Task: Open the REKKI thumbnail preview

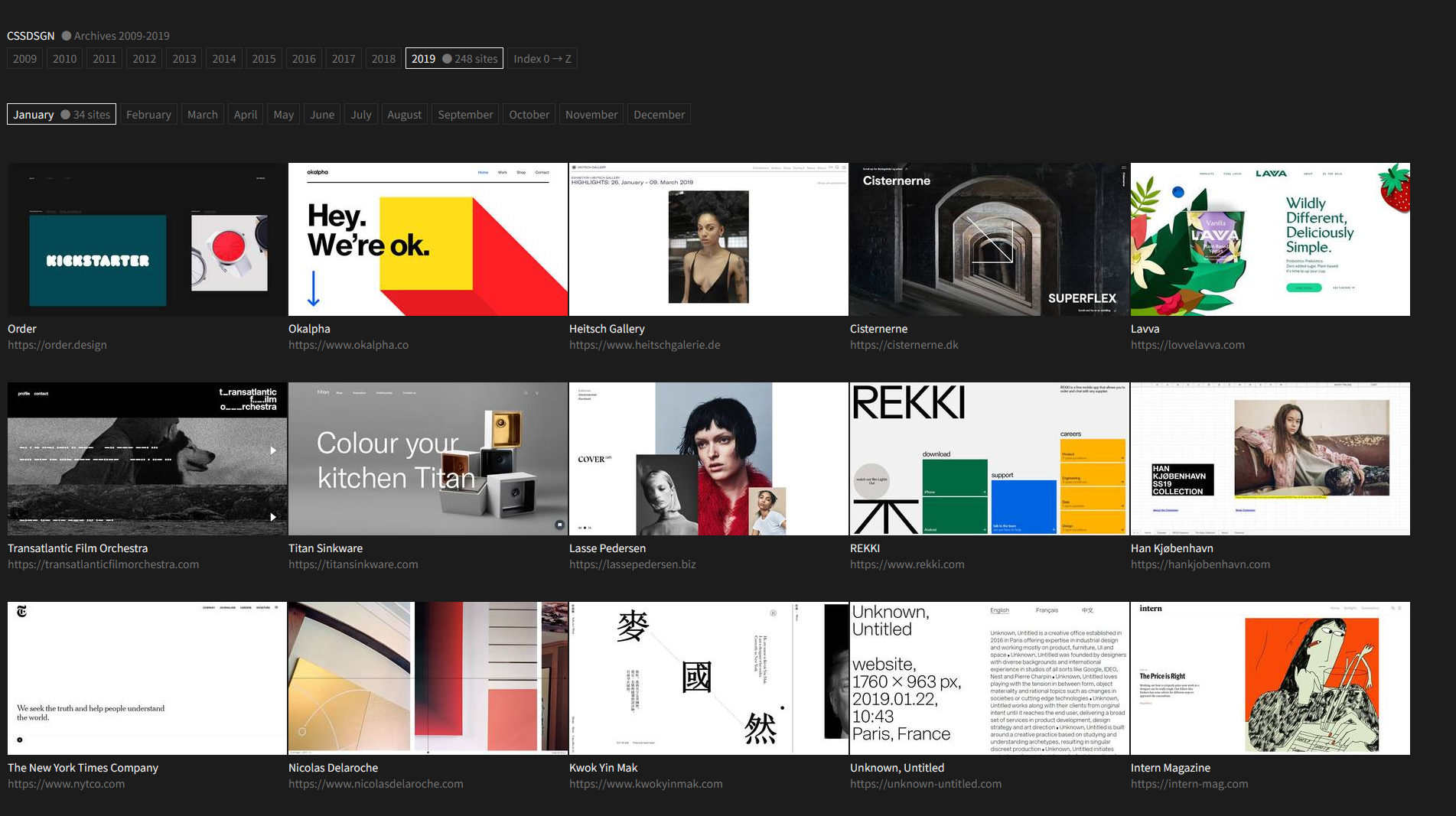Action: point(989,458)
